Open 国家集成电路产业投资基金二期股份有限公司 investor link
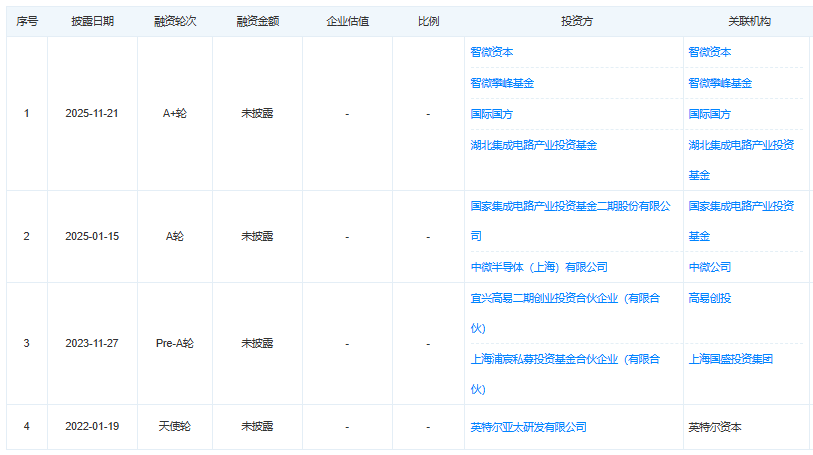Viewport: 813px width, 455px height. [570, 221]
